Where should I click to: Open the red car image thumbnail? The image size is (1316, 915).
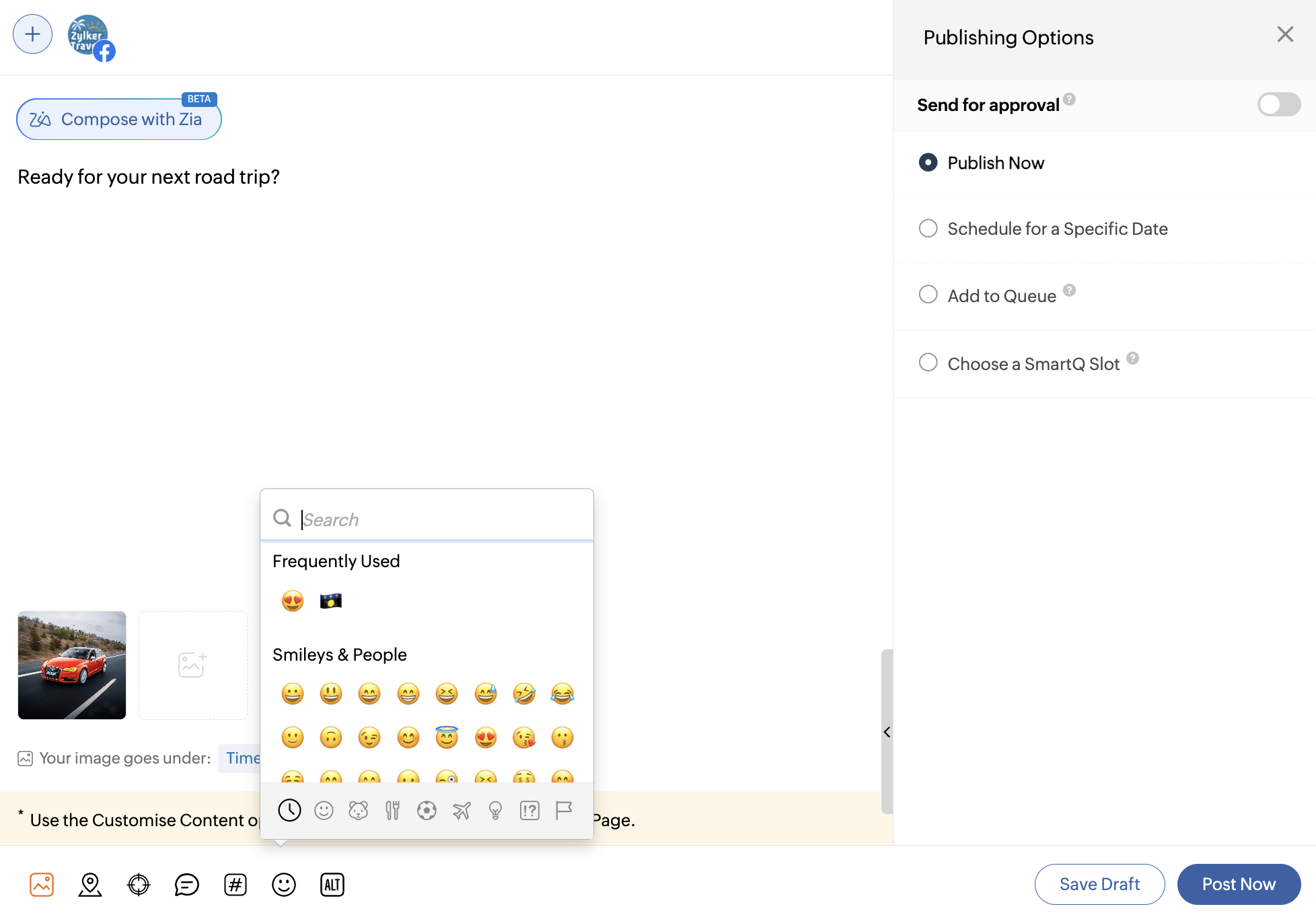[x=72, y=665]
